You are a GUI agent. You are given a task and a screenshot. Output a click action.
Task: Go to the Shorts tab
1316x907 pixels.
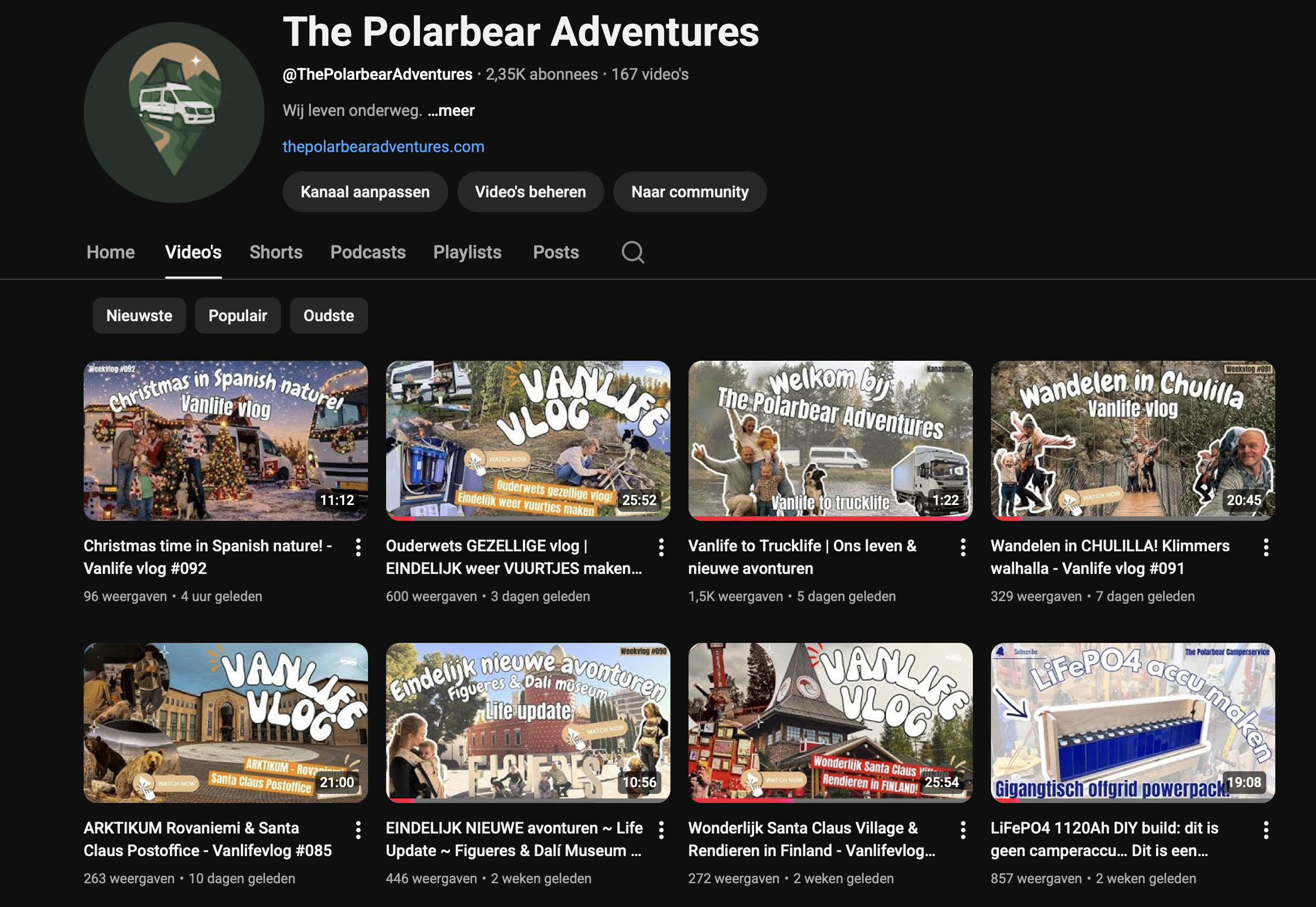tap(276, 252)
